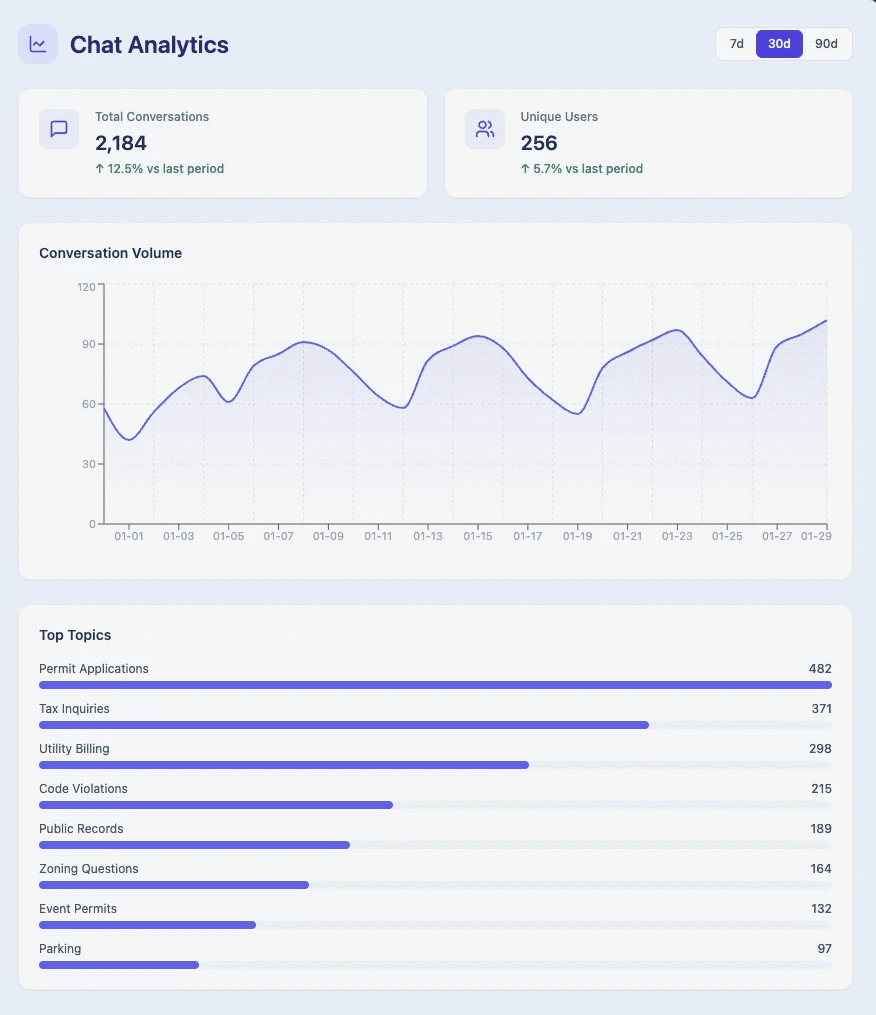Click the Zoning Questions bar

(173, 885)
